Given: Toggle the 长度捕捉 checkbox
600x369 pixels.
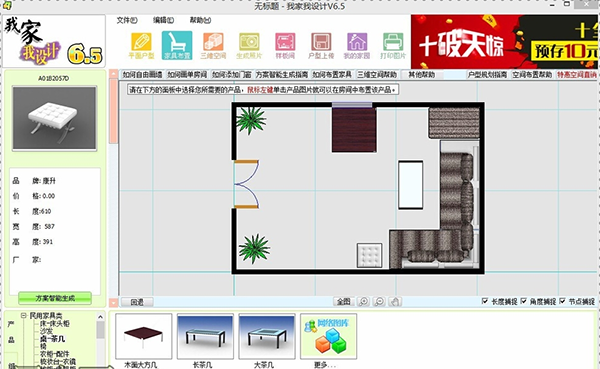Looking at the screenshot, I should pyautogui.click(x=485, y=301).
